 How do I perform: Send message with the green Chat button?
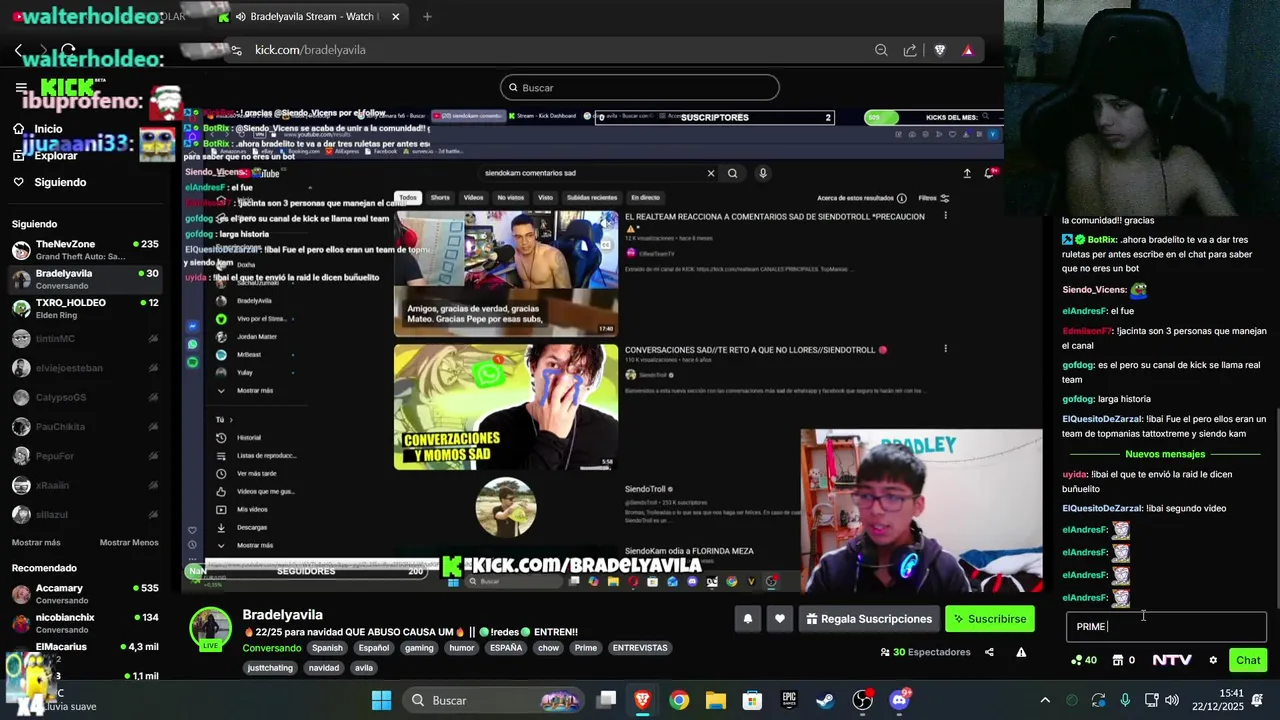point(1248,660)
